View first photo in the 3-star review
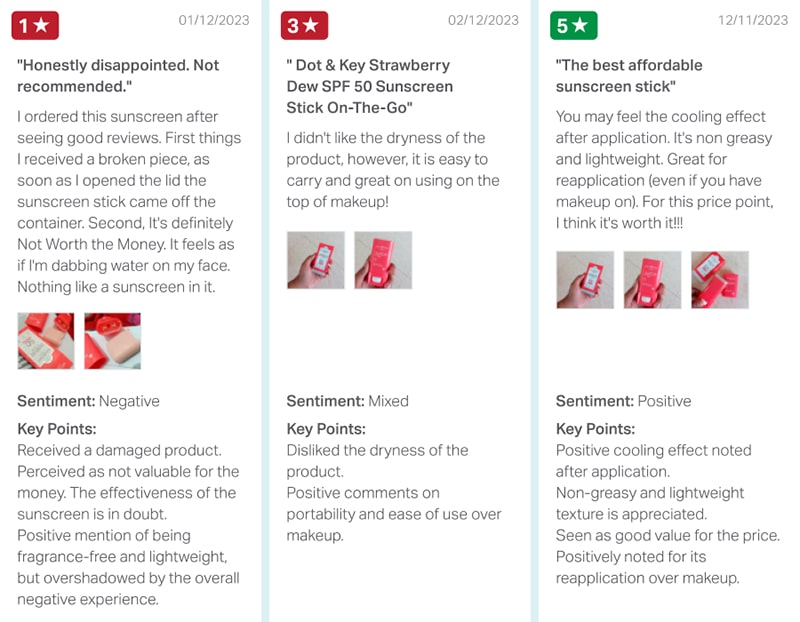The height and width of the screenshot is (622, 800). click(315, 260)
